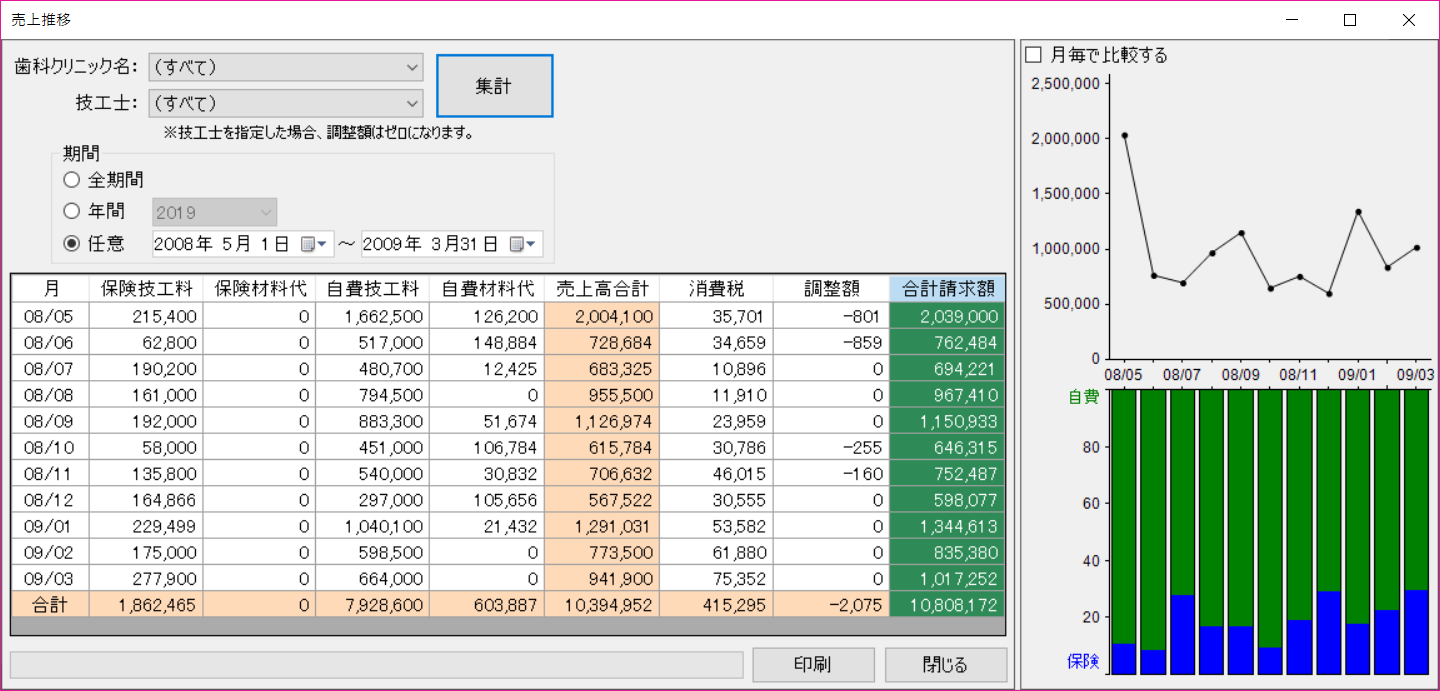
Task: Select the 年間 radio button
Action: pyautogui.click(x=71, y=211)
